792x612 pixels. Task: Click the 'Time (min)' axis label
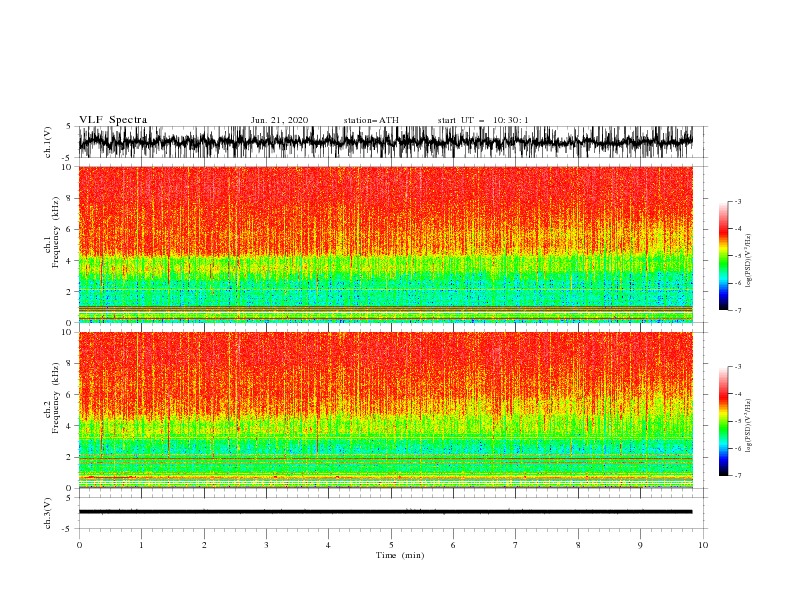pos(400,555)
